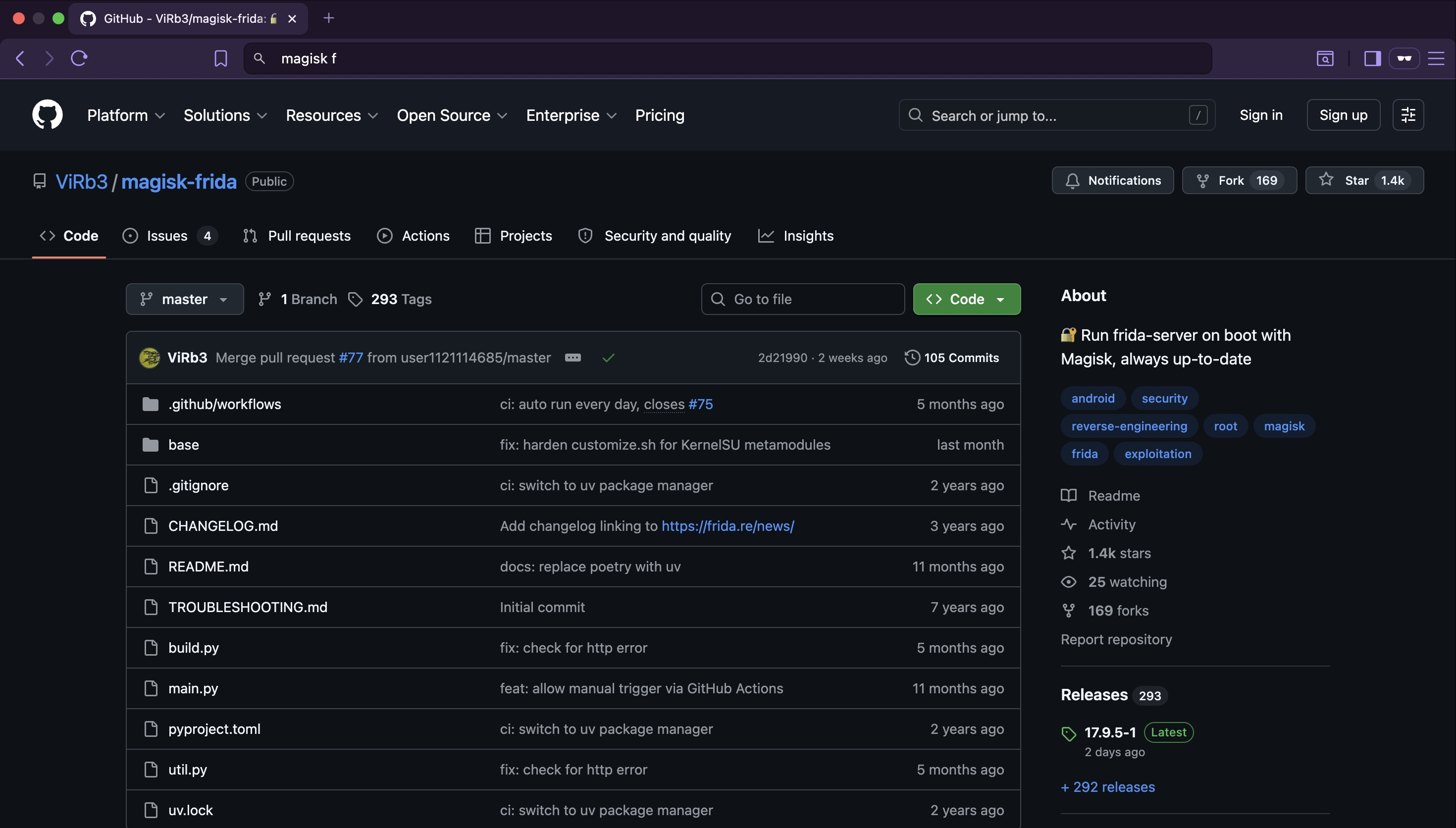The image size is (1456, 828).
Task: Close the magisk-frida browser tab
Action: [292, 19]
